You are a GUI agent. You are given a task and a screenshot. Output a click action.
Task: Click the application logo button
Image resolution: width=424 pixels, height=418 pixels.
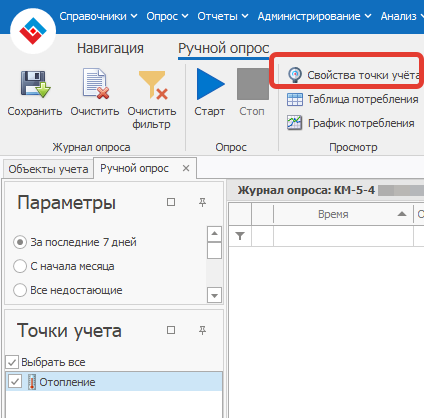coord(33,31)
